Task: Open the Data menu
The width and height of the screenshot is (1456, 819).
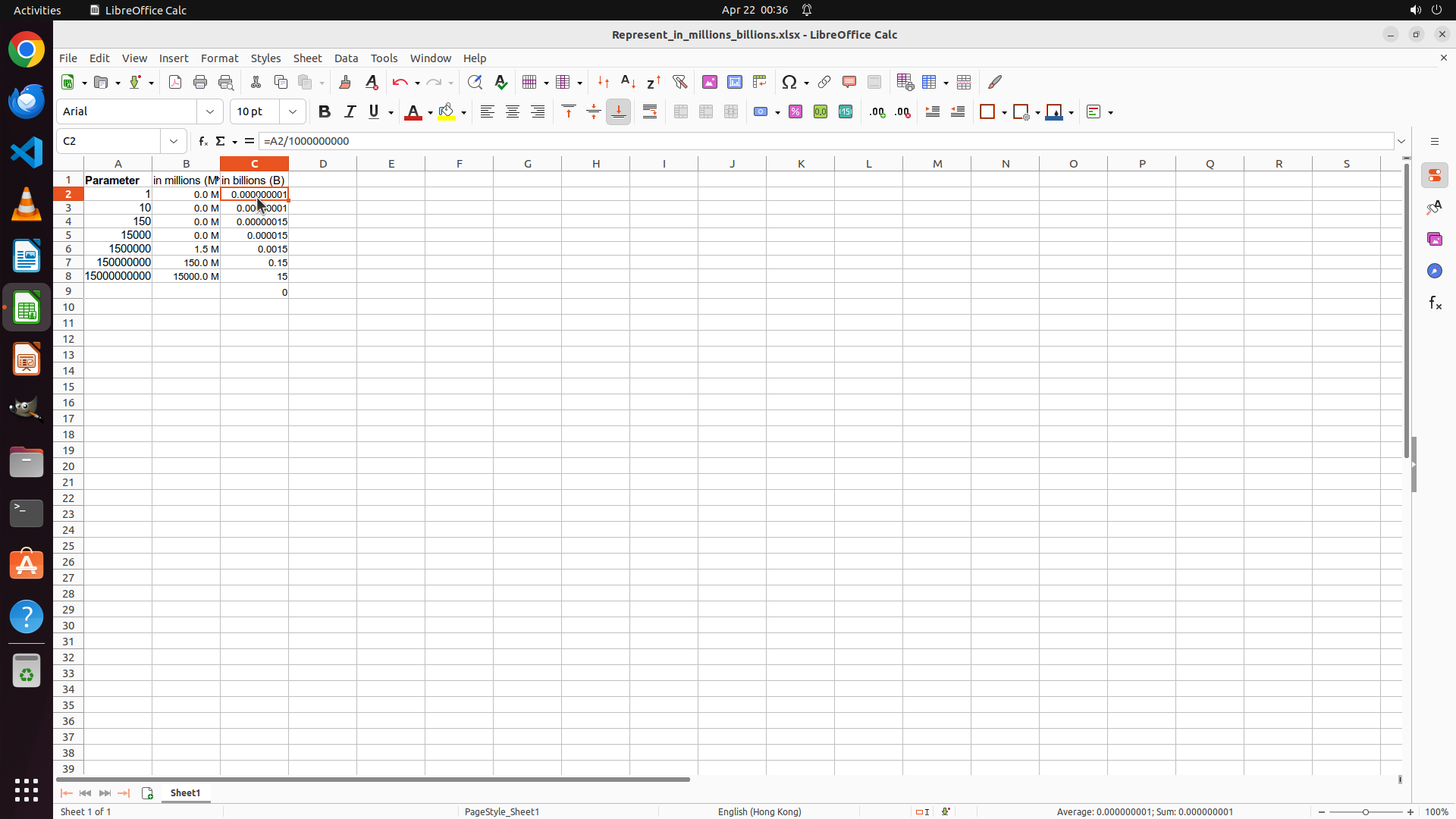Action: tap(346, 58)
